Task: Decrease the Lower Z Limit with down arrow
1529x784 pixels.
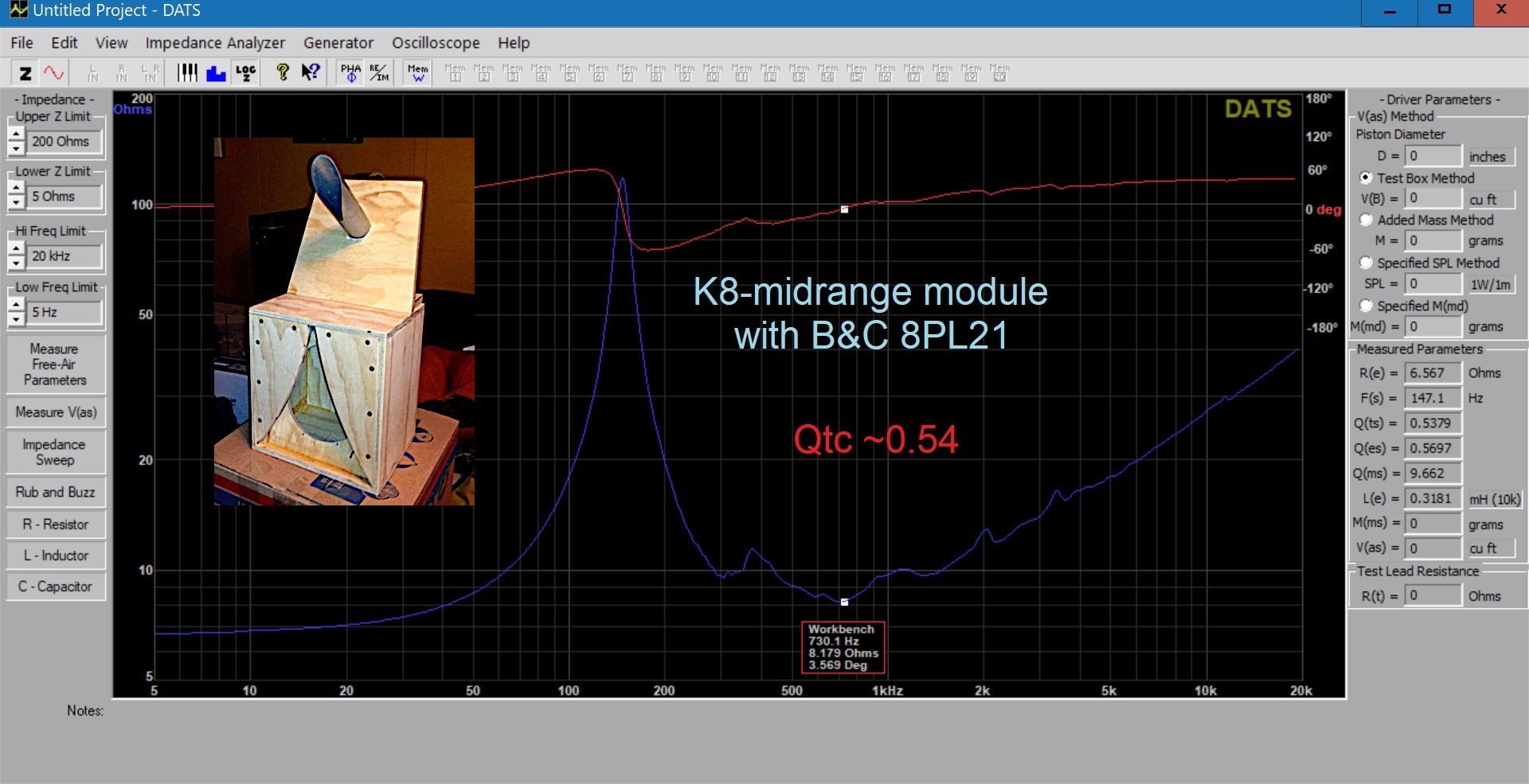Action: 16,204
